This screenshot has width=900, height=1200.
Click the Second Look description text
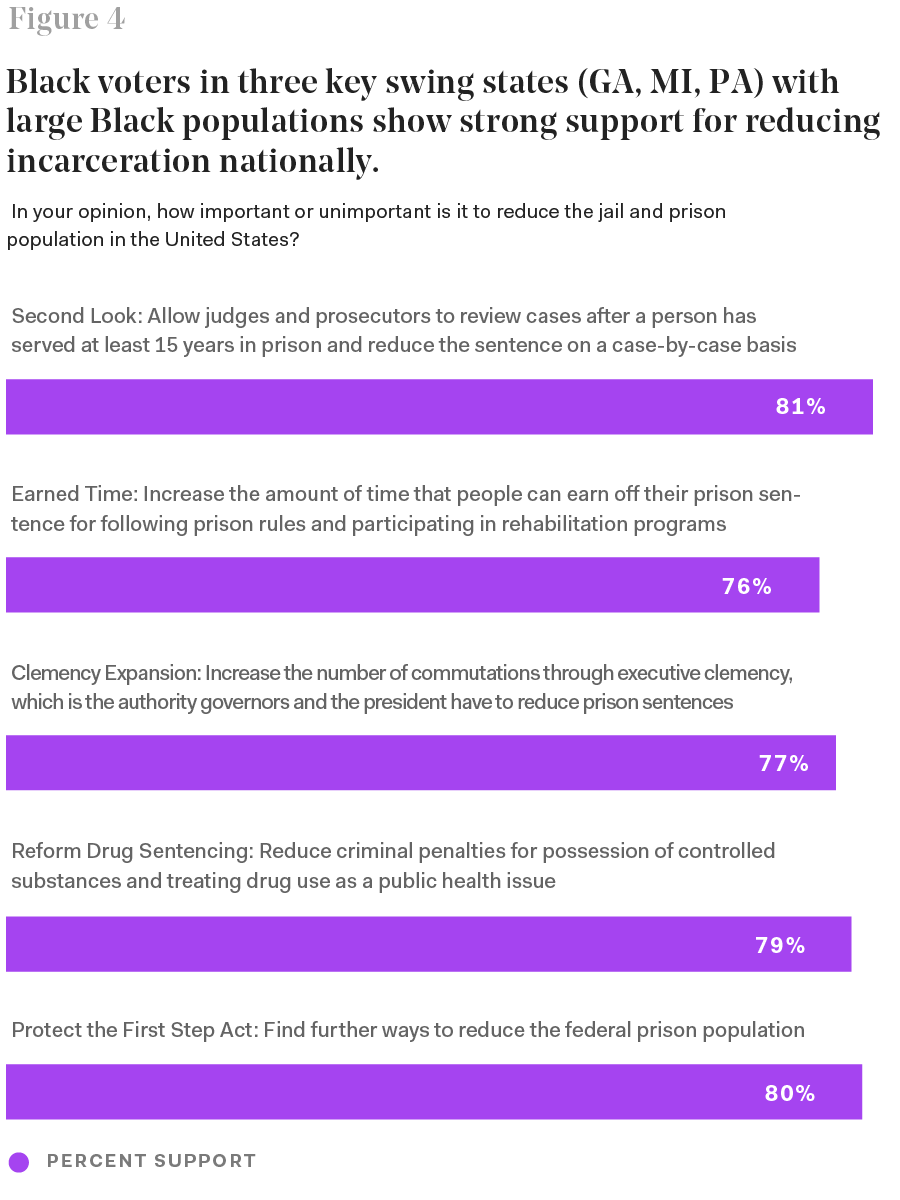tap(403, 330)
